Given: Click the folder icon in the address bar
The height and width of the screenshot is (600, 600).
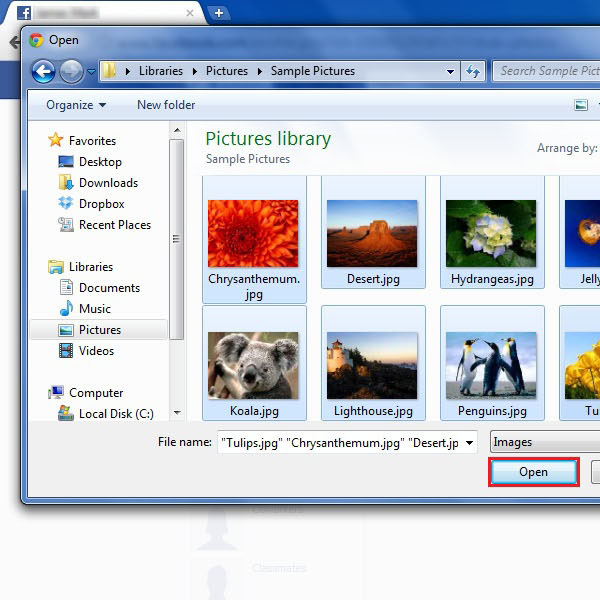Looking at the screenshot, I should 109,71.
